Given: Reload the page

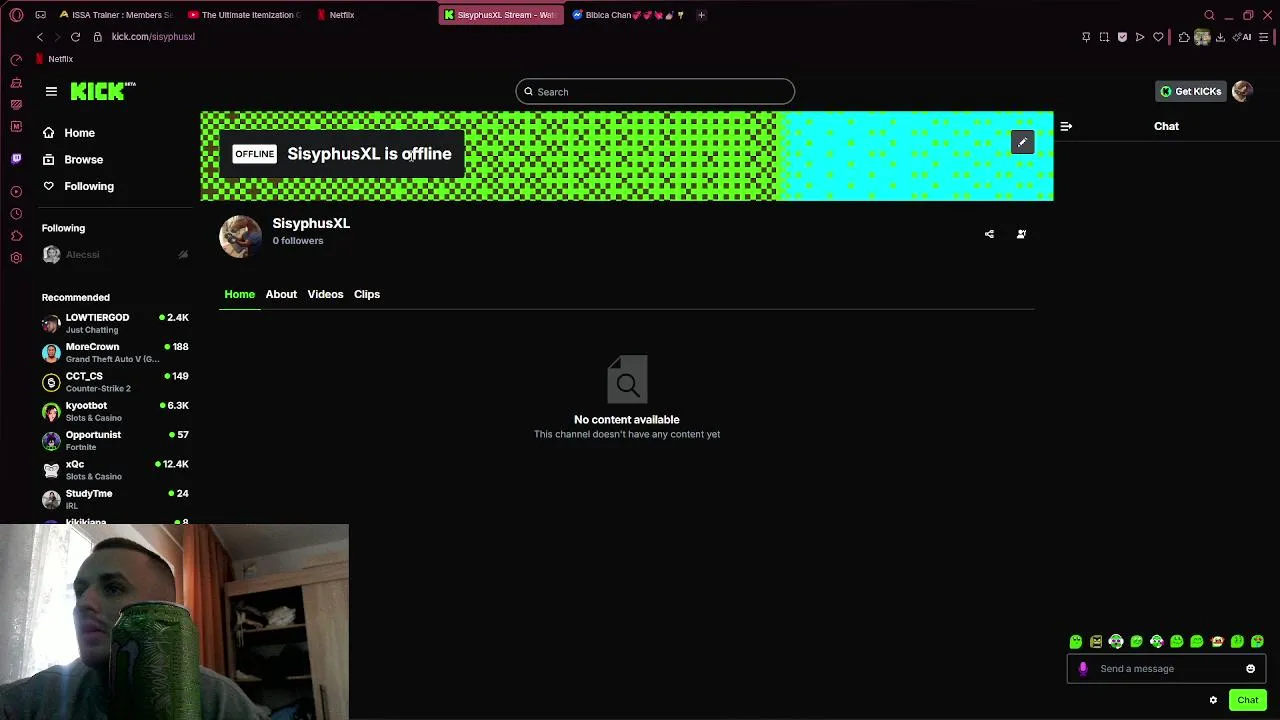Looking at the screenshot, I should click(x=75, y=37).
